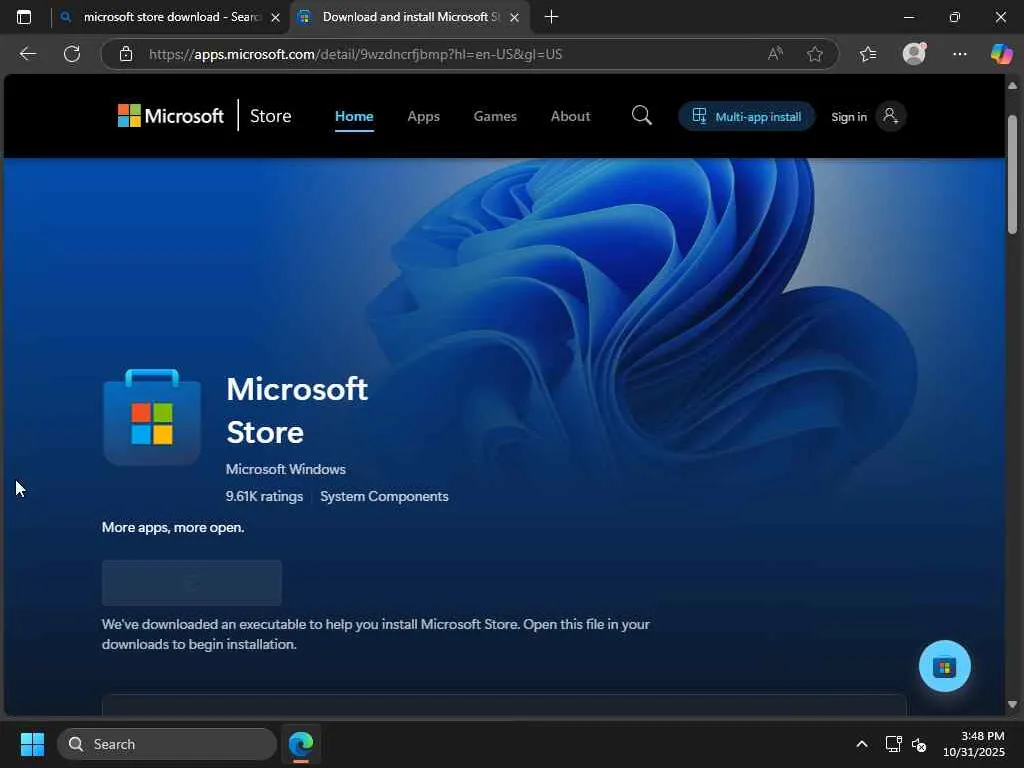1024x768 pixels.
Task: Click the taskbar Search box
Action: click(167, 744)
